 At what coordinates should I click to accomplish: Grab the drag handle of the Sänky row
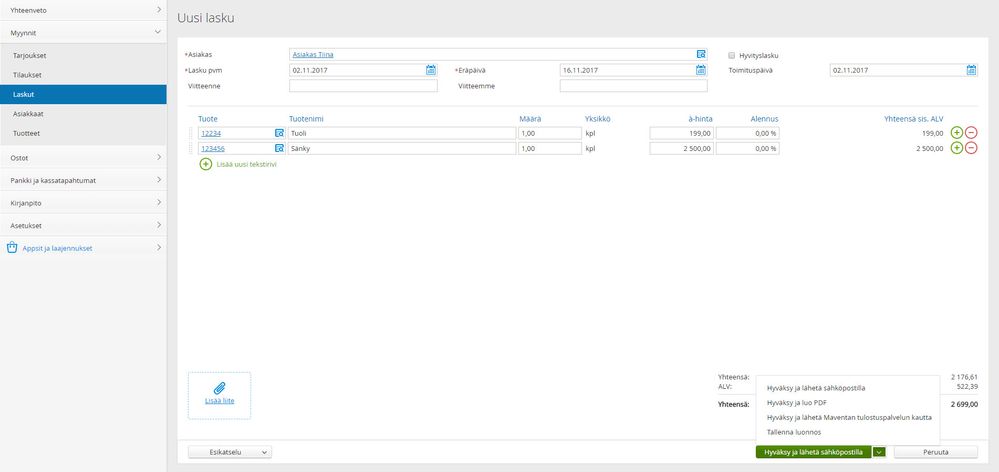(190, 148)
